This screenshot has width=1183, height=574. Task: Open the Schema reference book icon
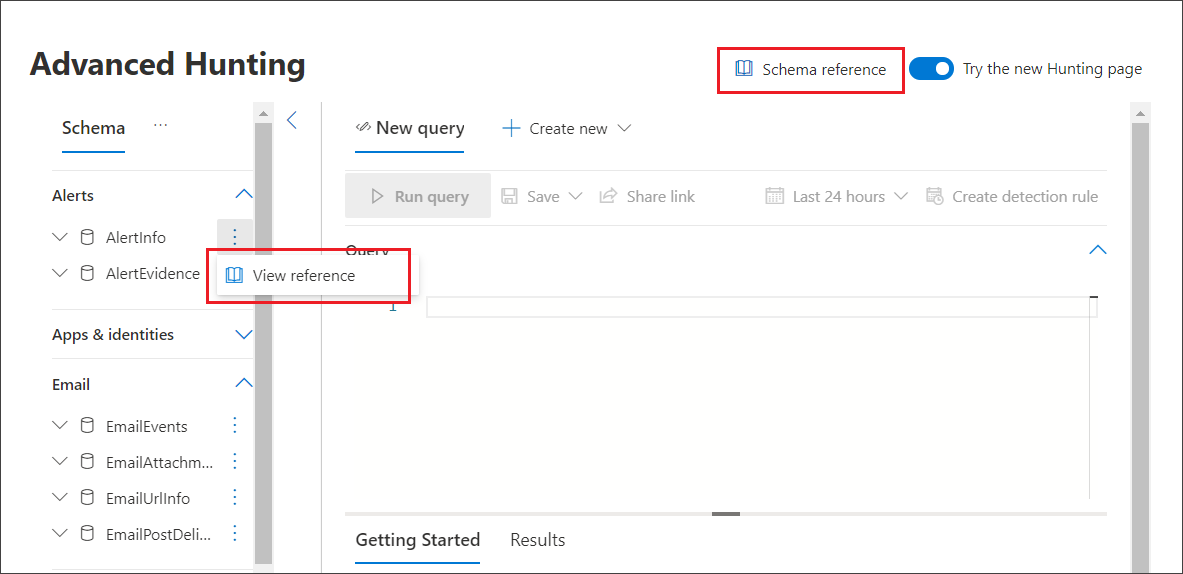point(743,69)
